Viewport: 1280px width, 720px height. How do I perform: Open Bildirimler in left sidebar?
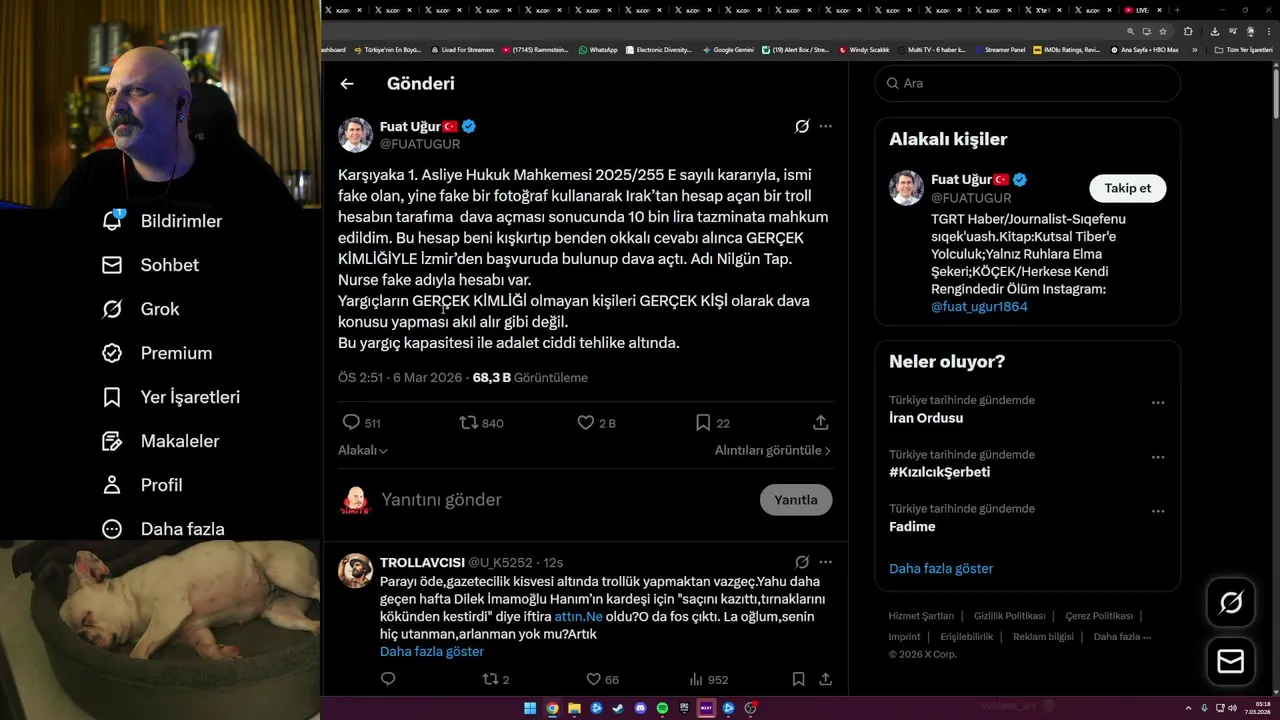[162, 221]
